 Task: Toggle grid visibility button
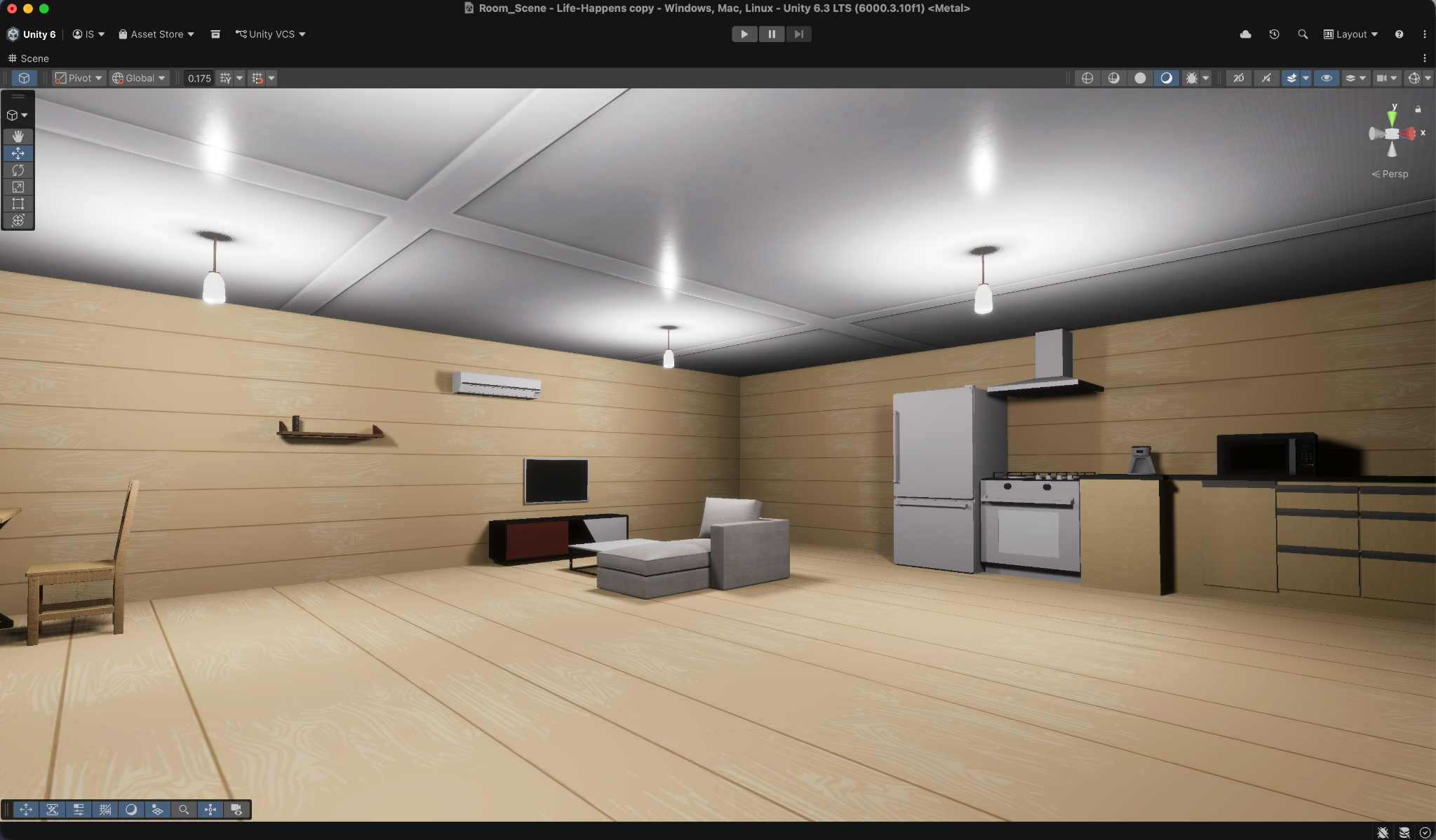point(225,78)
